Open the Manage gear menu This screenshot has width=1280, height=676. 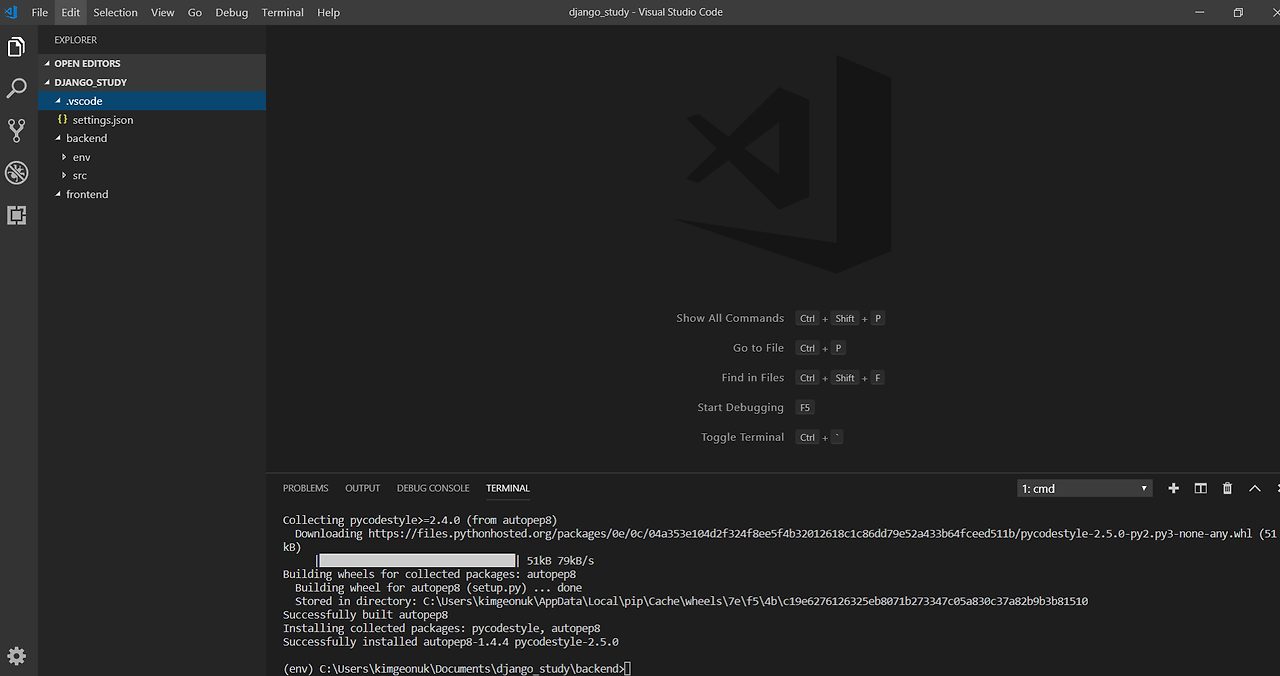tap(16, 655)
